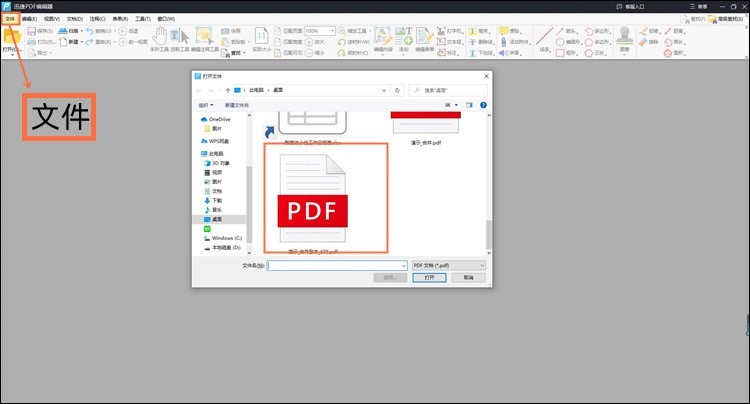Open the 组织 dropdown in dialog
The height and width of the screenshot is (404, 750).
206,105
